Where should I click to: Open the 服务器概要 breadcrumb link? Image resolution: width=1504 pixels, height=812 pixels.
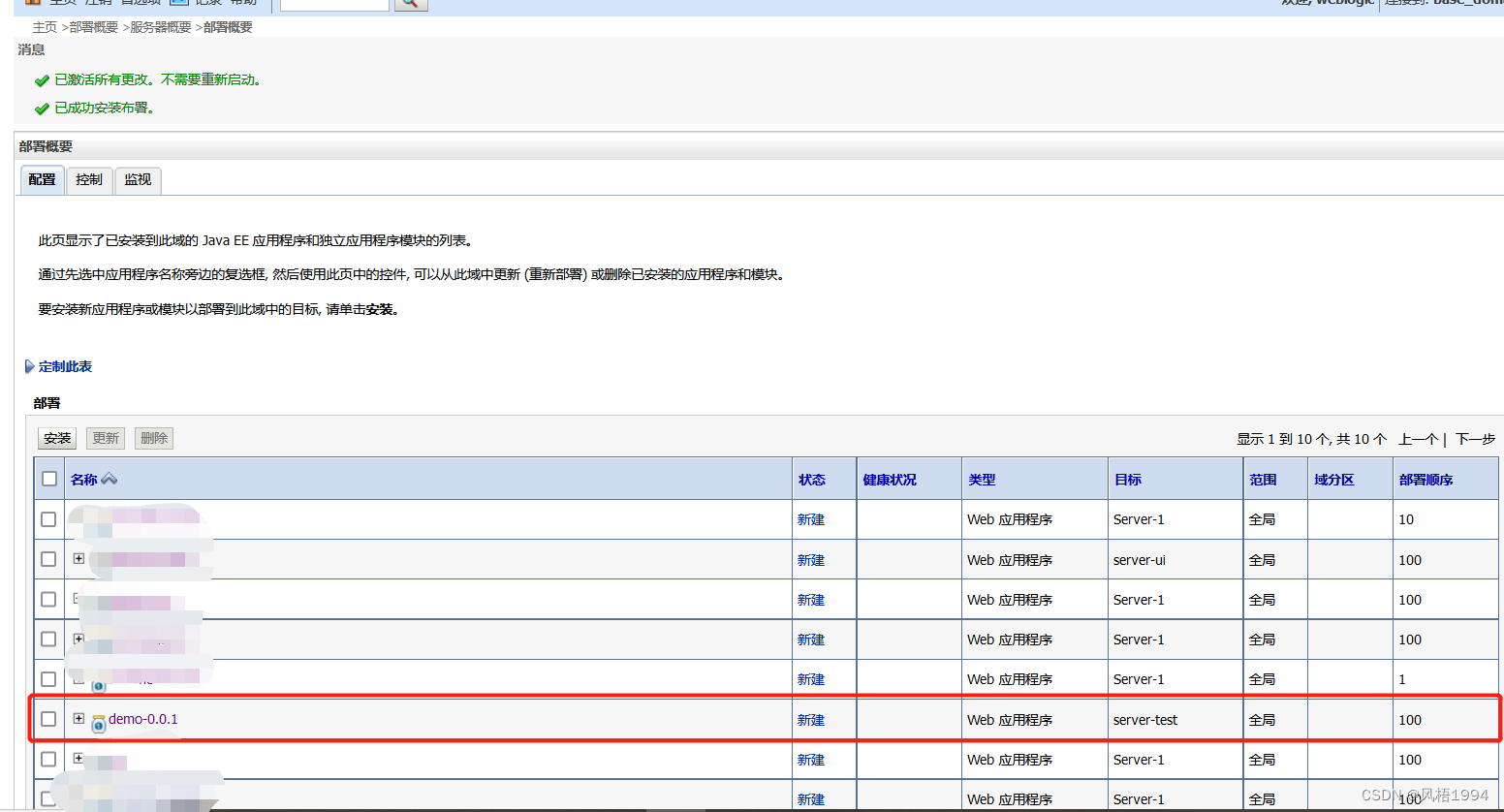(x=161, y=27)
